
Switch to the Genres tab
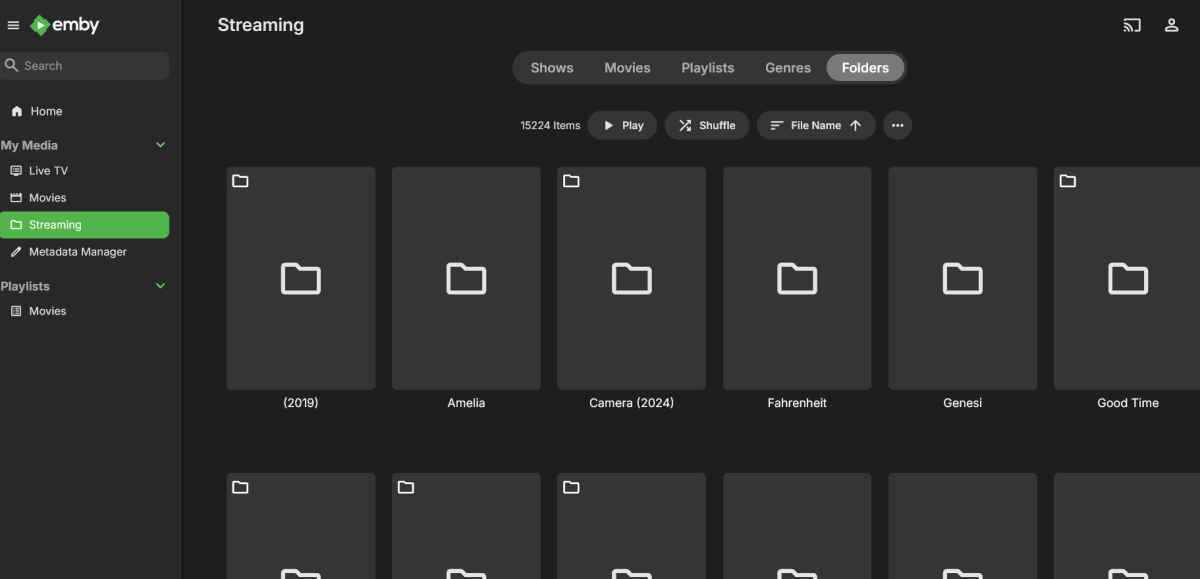pos(787,67)
